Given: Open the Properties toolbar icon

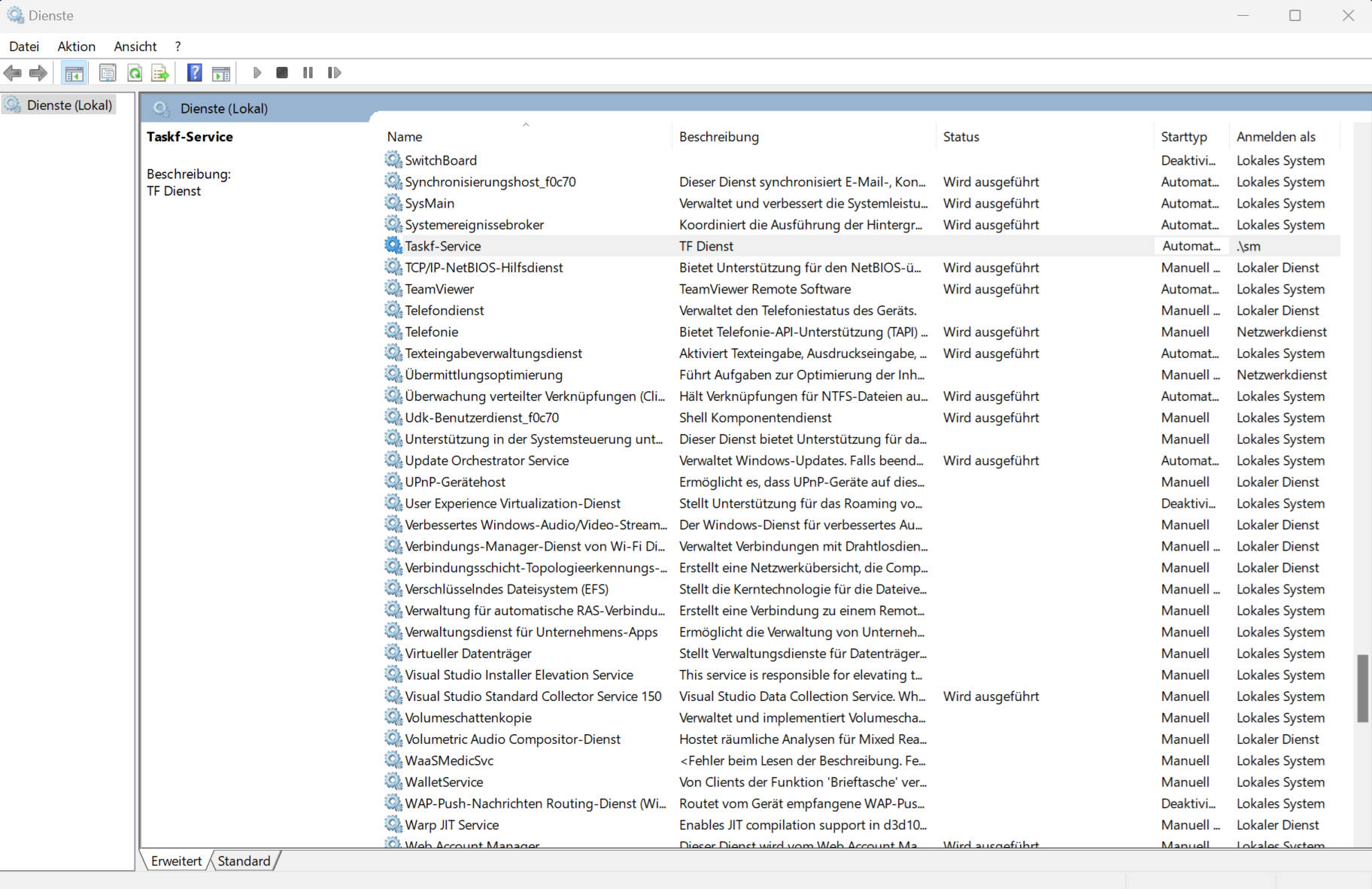Looking at the screenshot, I should [x=108, y=73].
